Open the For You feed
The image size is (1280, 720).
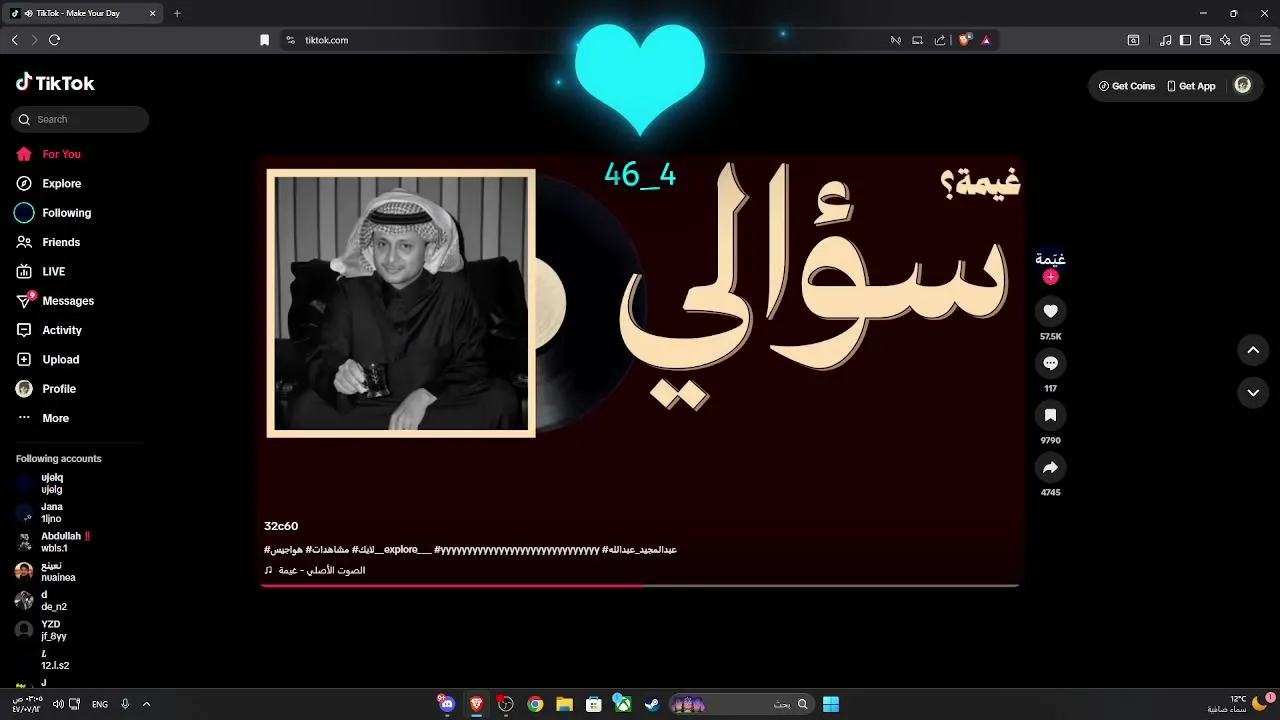(48, 154)
